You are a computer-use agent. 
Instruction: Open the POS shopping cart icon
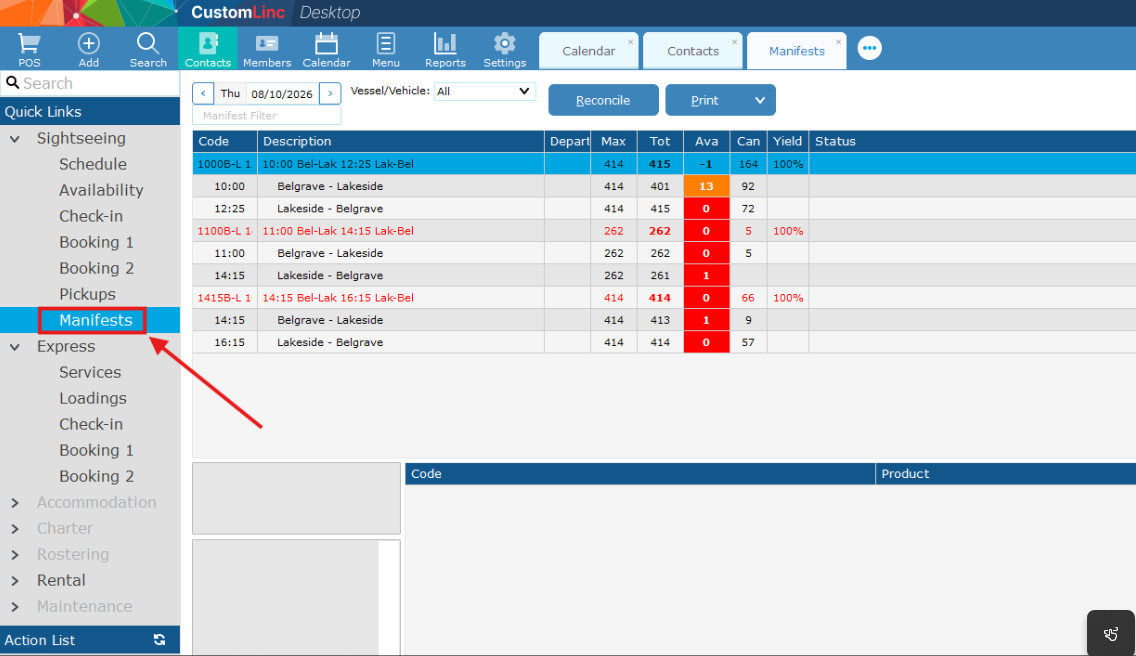click(x=29, y=49)
